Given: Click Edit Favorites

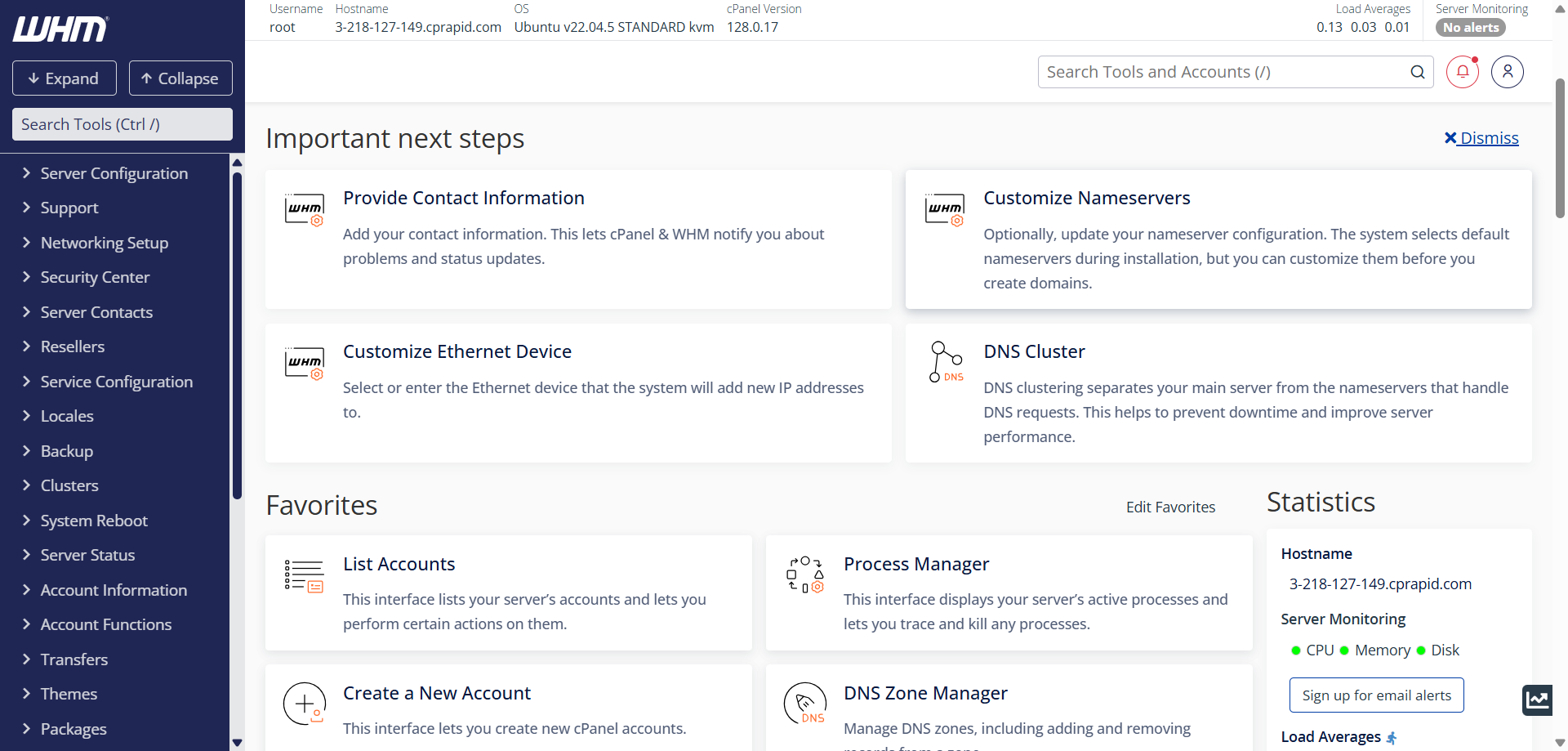Looking at the screenshot, I should tap(1170, 507).
